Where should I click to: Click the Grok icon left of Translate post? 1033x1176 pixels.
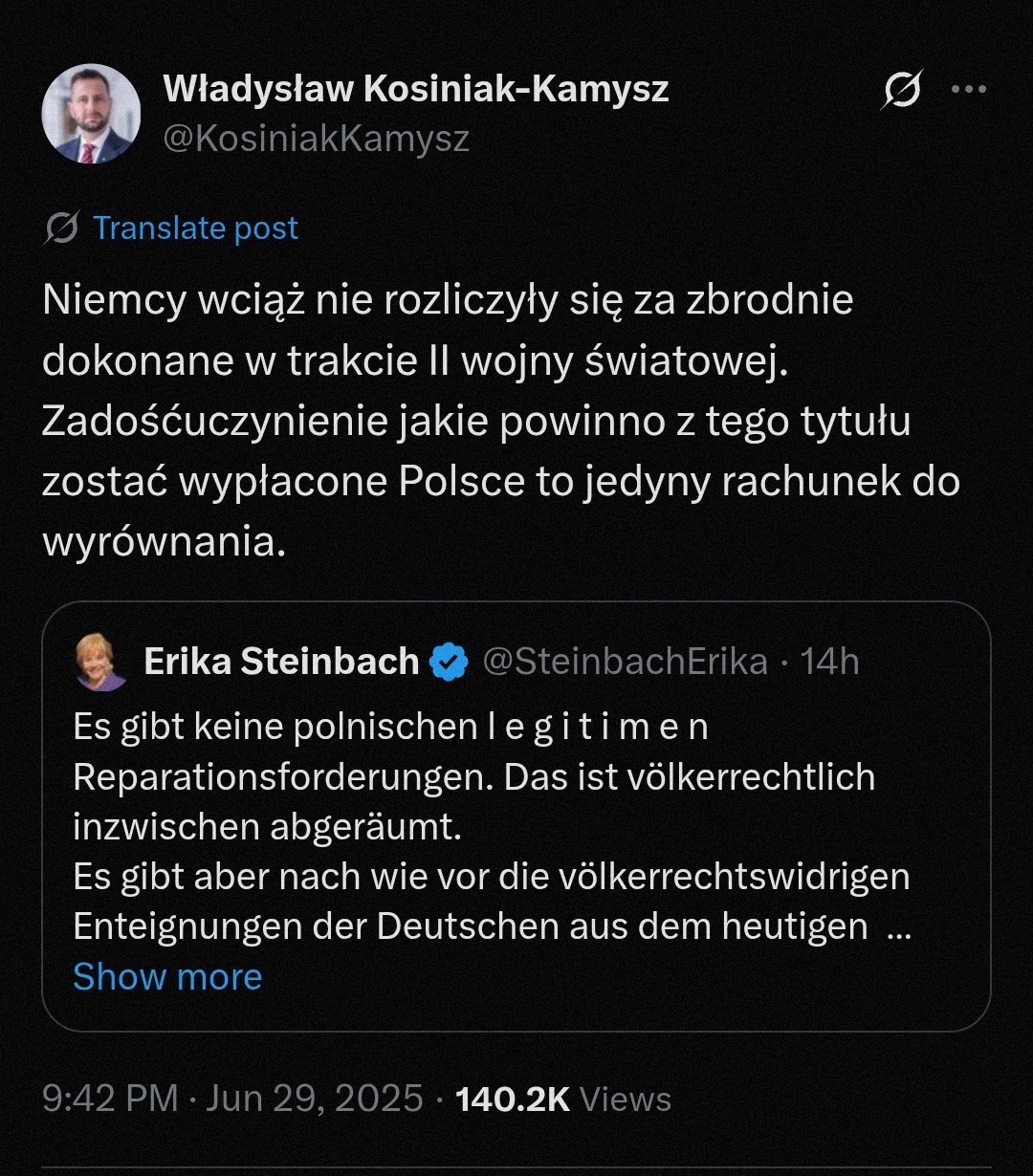point(61,229)
